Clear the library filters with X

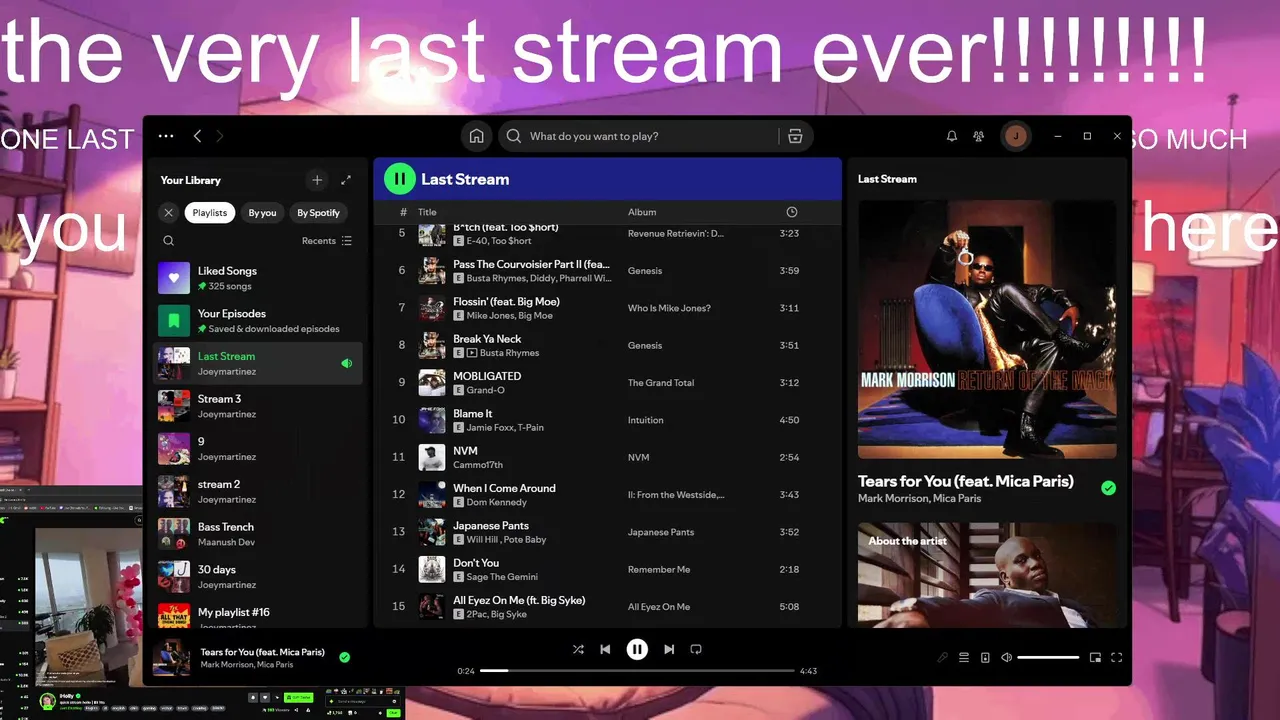point(168,213)
